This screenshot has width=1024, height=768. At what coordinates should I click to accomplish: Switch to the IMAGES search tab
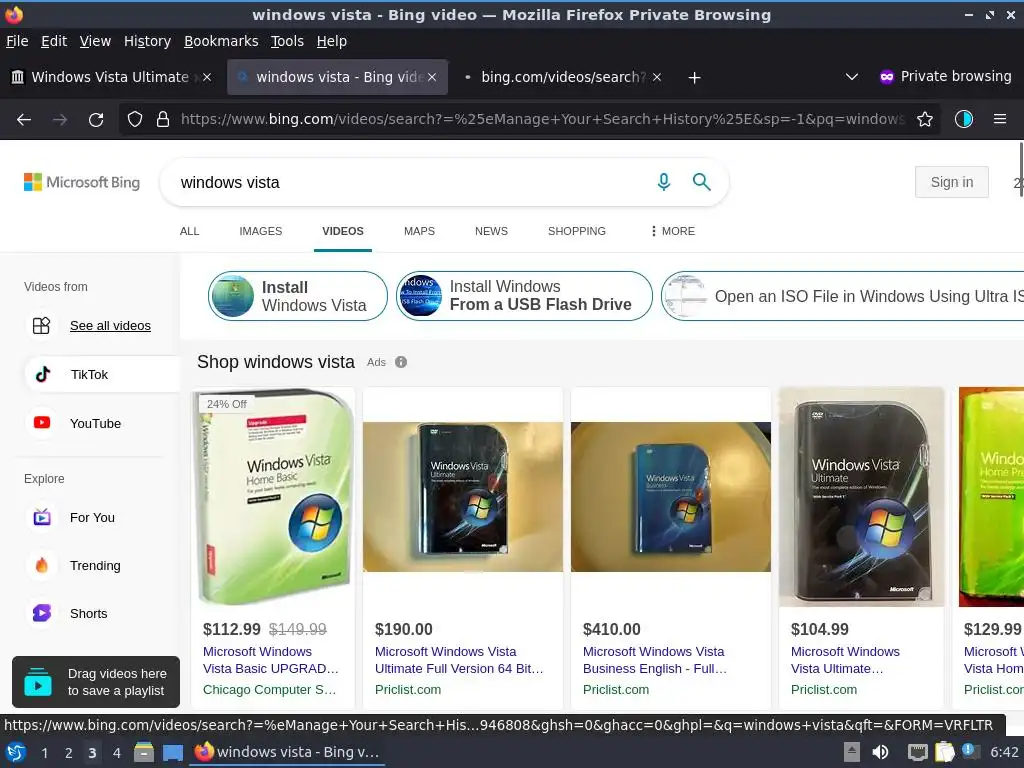(261, 231)
